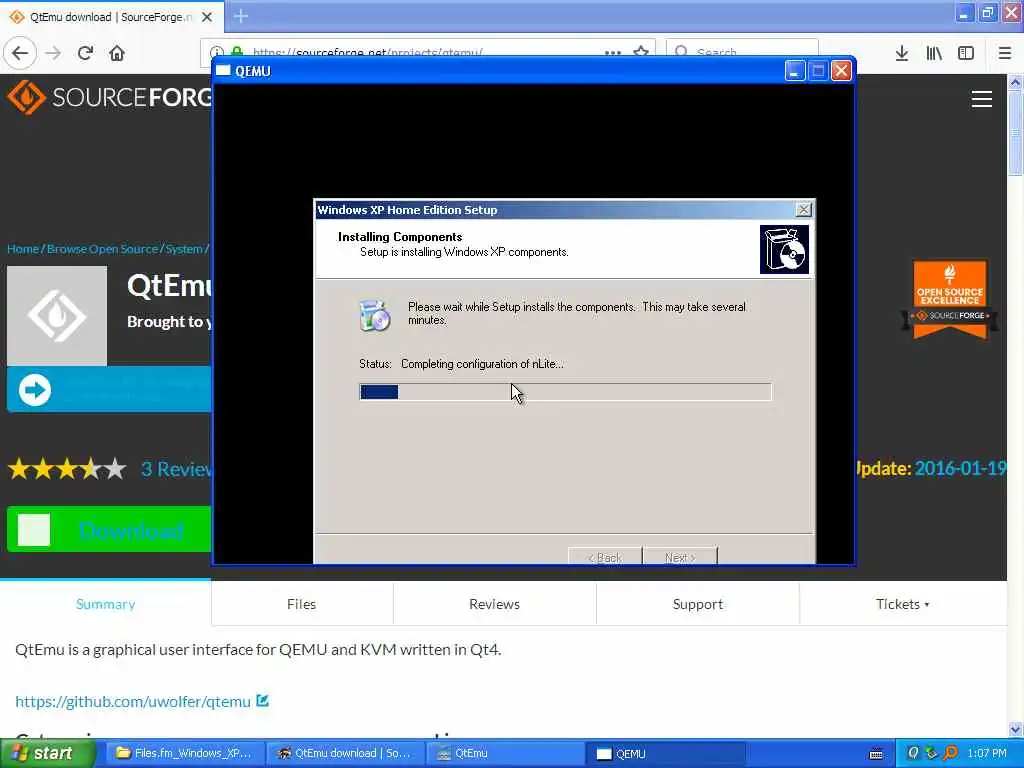Open the Windows Start menu
This screenshot has height=768, width=1024.
point(47,754)
